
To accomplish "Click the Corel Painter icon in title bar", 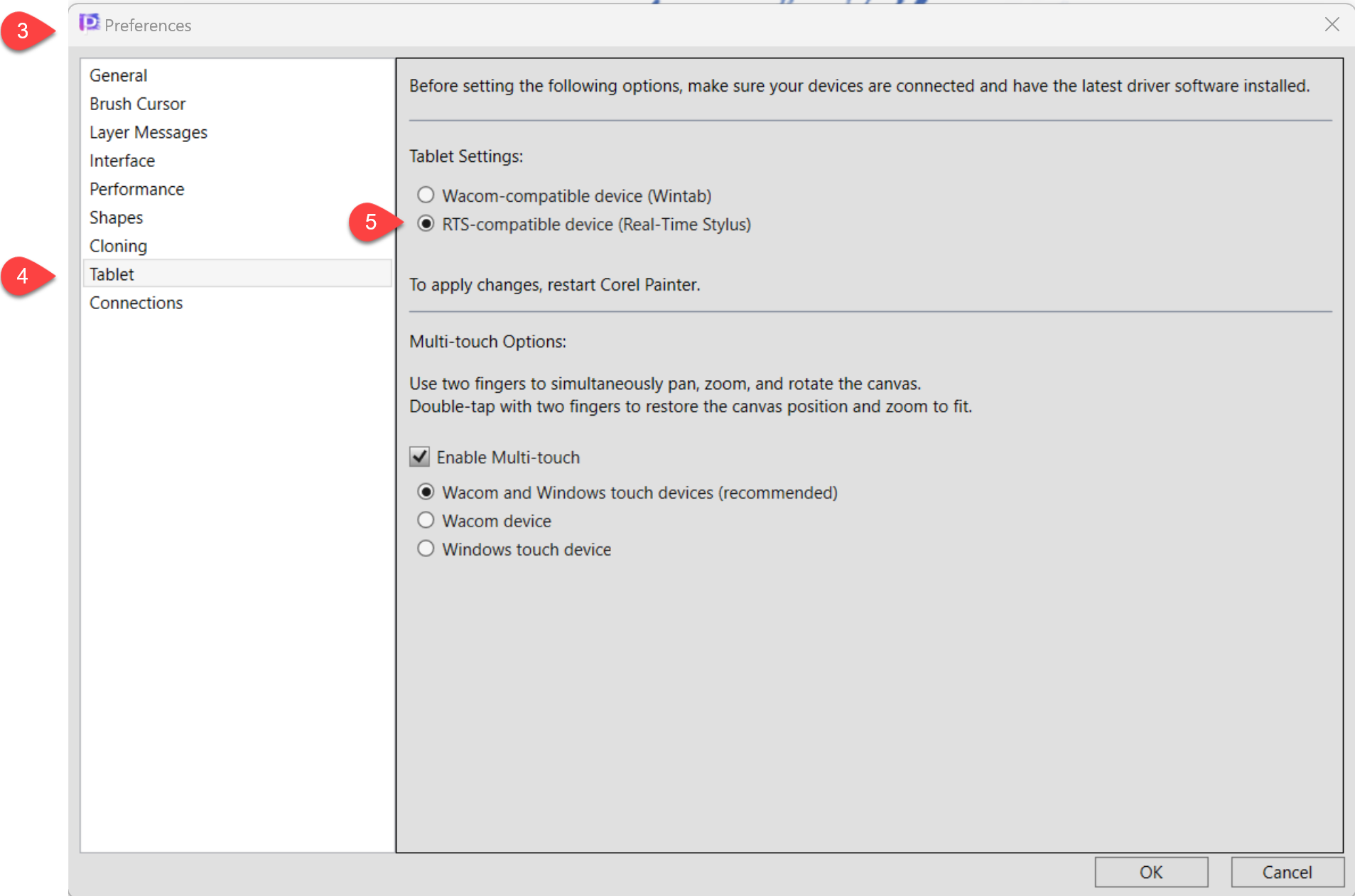I will tap(89, 23).
